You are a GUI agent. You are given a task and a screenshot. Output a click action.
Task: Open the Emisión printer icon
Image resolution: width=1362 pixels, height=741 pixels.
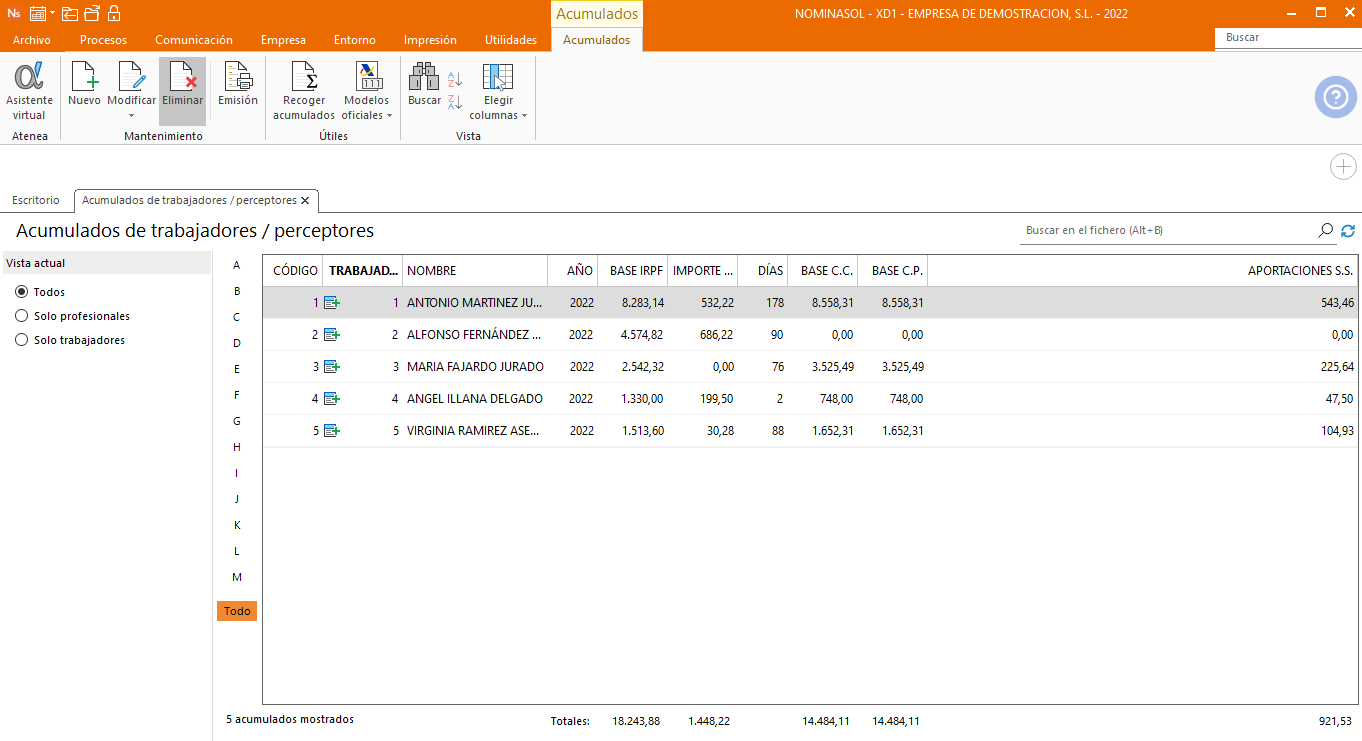coord(238,76)
